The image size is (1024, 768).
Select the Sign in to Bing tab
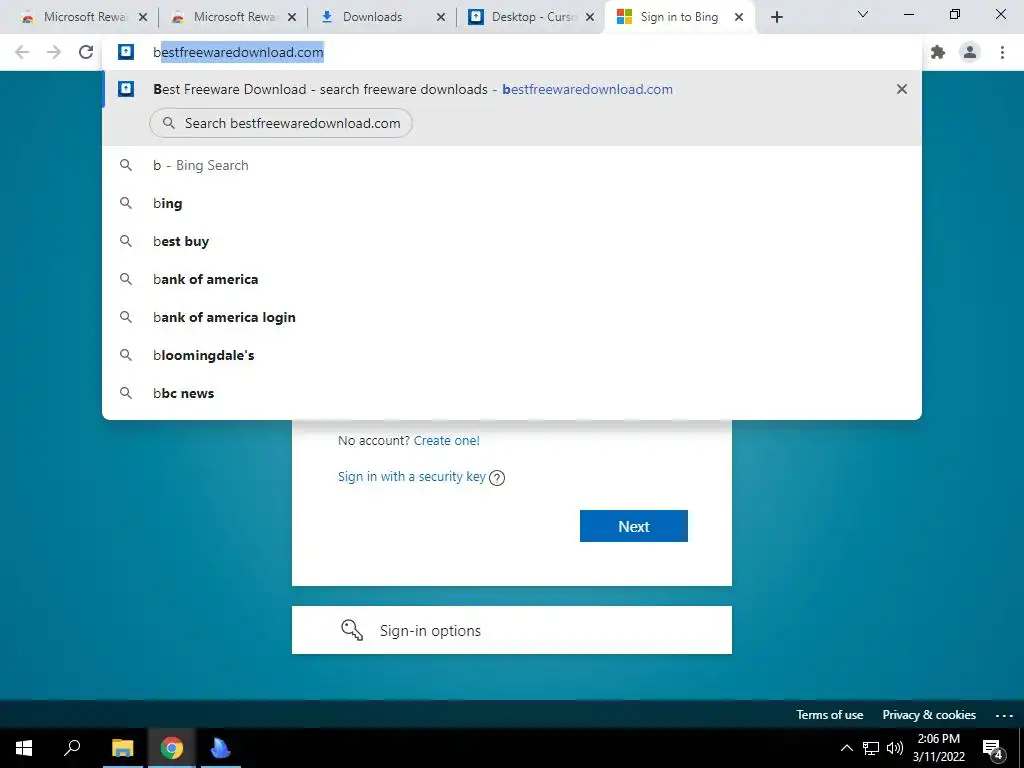pos(679,17)
